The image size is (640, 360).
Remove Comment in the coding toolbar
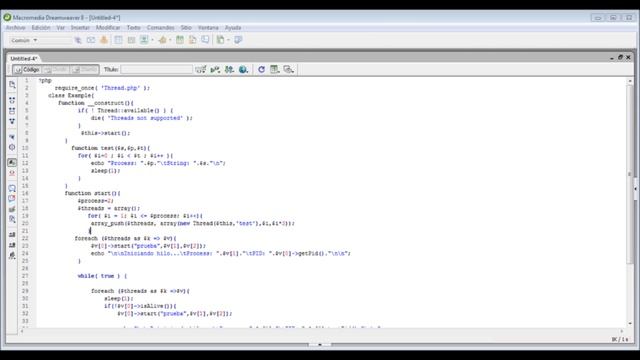12,198
